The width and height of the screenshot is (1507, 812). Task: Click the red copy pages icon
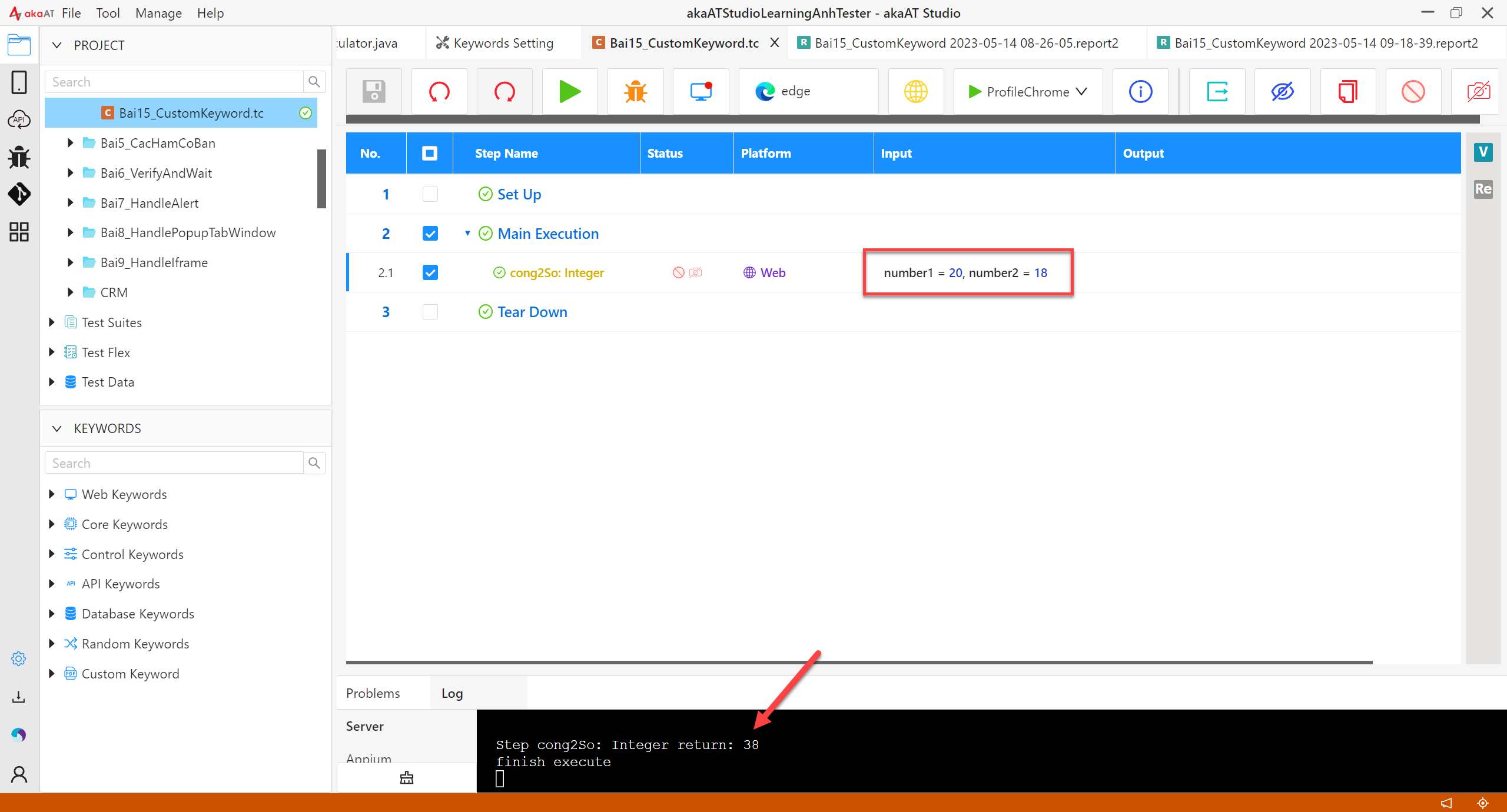click(1348, 91)
